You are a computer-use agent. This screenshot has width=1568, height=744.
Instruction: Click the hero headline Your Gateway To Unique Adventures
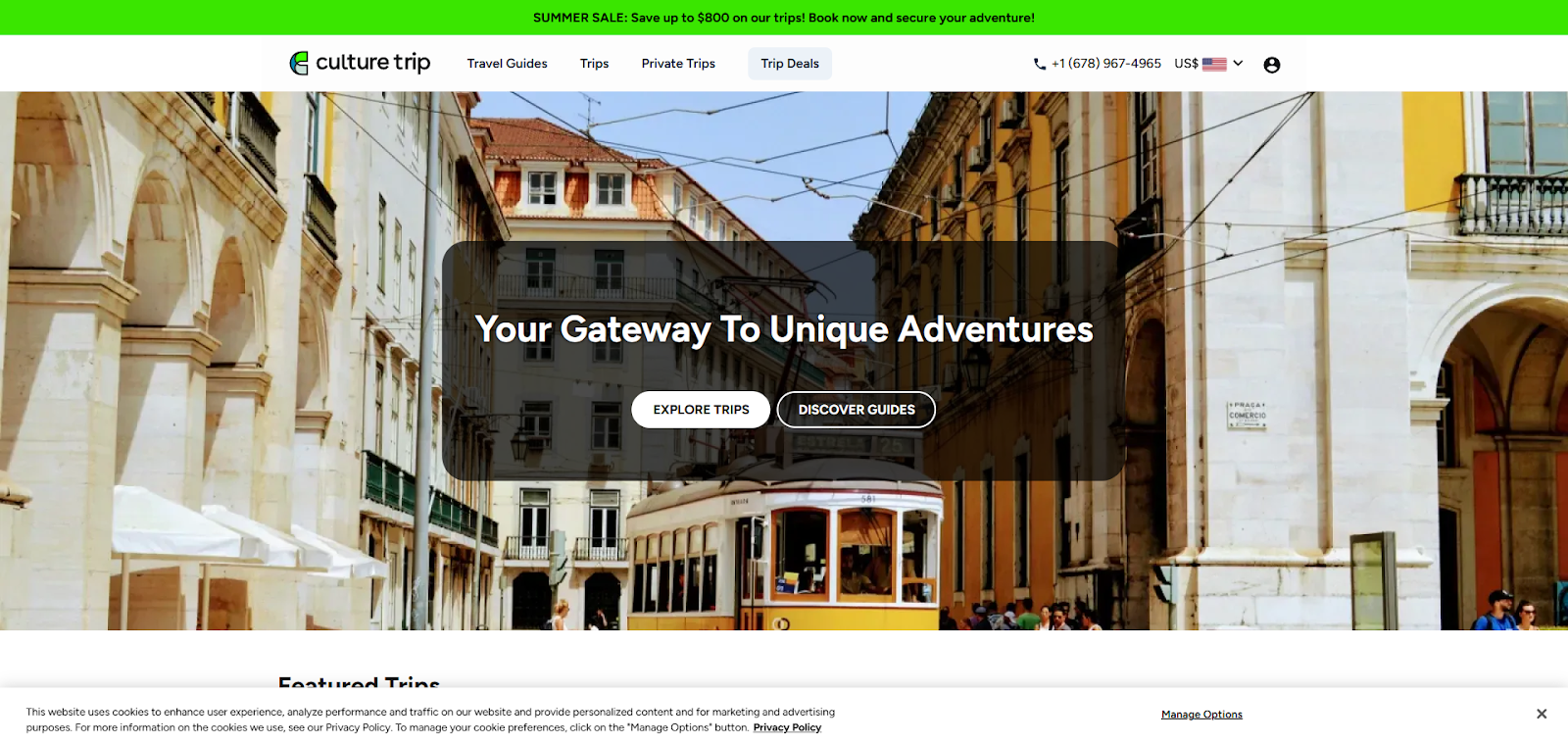pyautogui.click(x=784, y=329)
